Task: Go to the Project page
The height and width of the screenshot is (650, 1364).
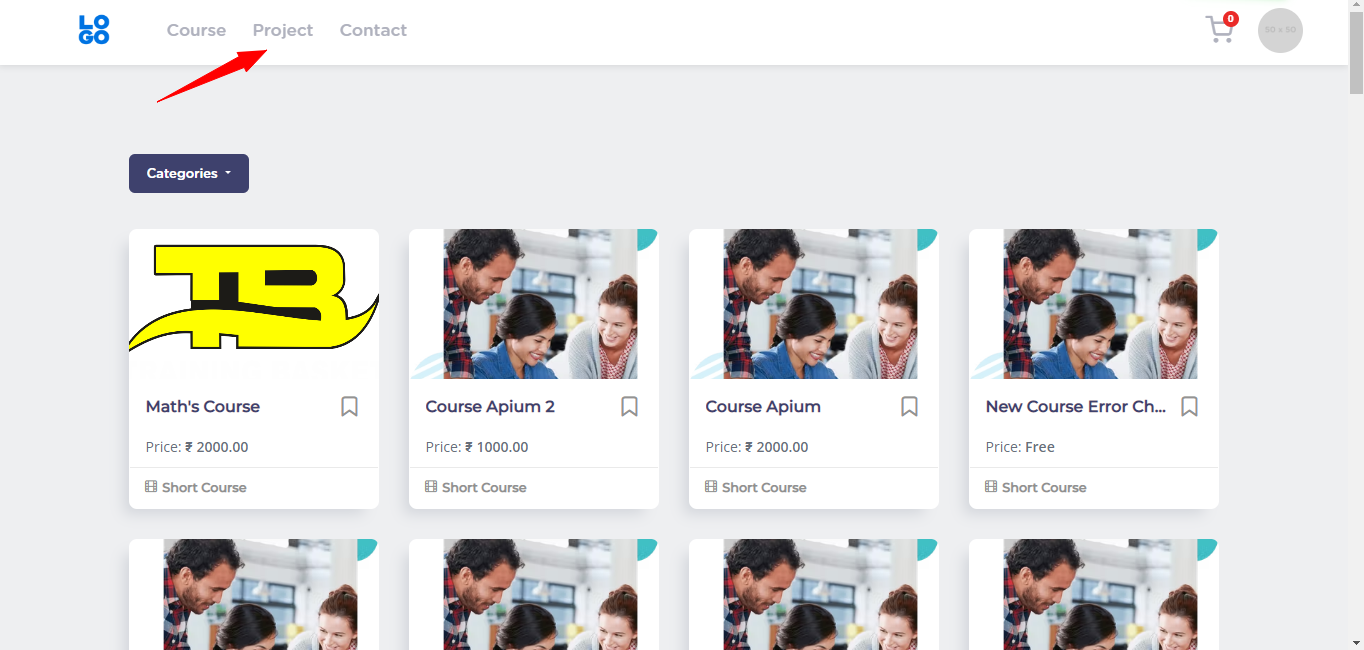Action: pyautogui.click(x=282, y=30)
